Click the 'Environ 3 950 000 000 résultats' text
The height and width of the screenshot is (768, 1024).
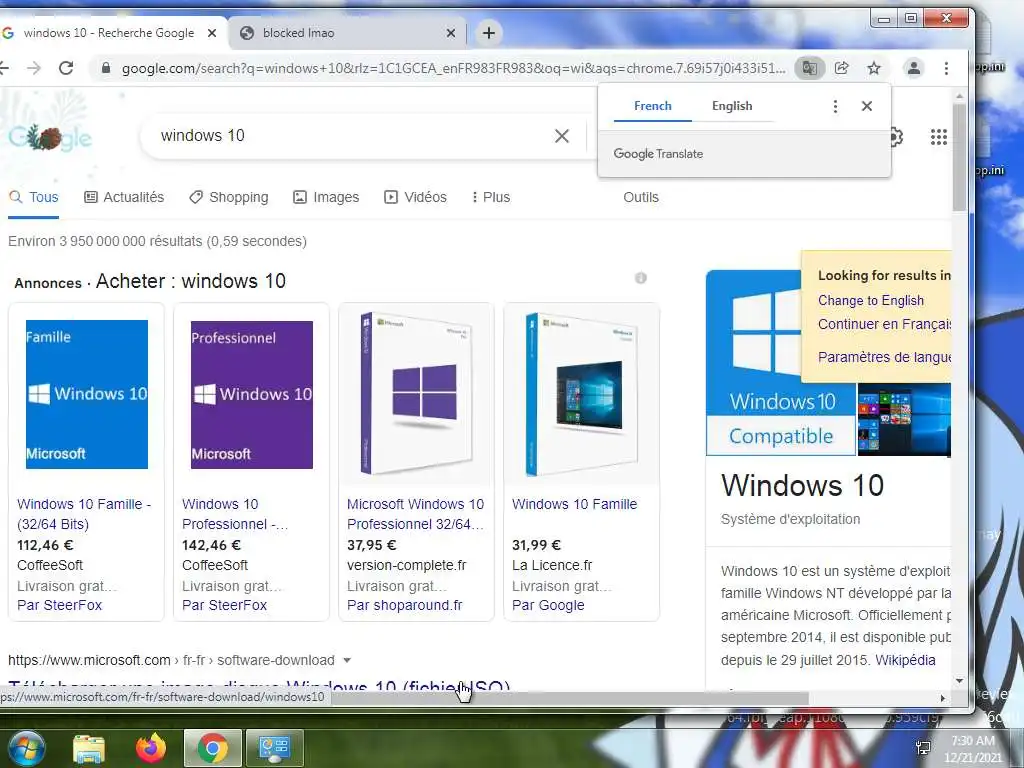(157, 241)
